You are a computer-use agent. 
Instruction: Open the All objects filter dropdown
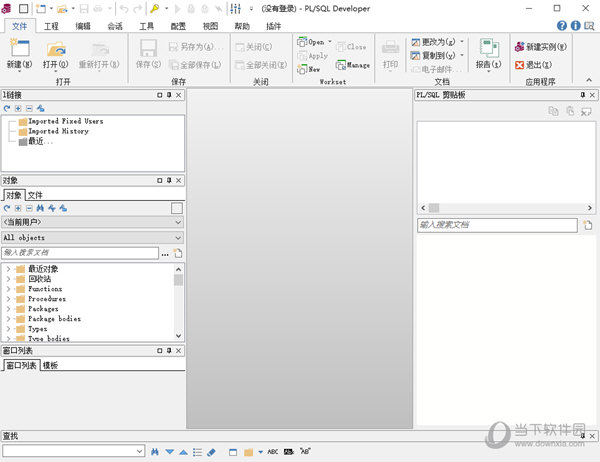point(92,238)
